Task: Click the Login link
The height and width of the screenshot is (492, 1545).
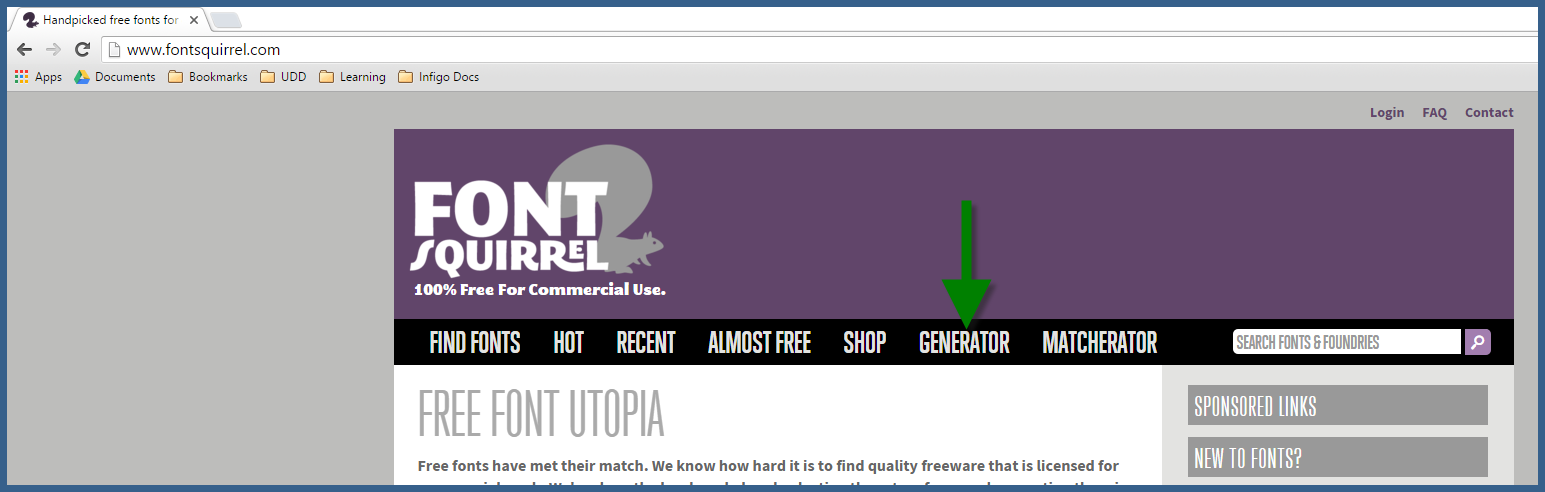Action: tap(1387, 112)
